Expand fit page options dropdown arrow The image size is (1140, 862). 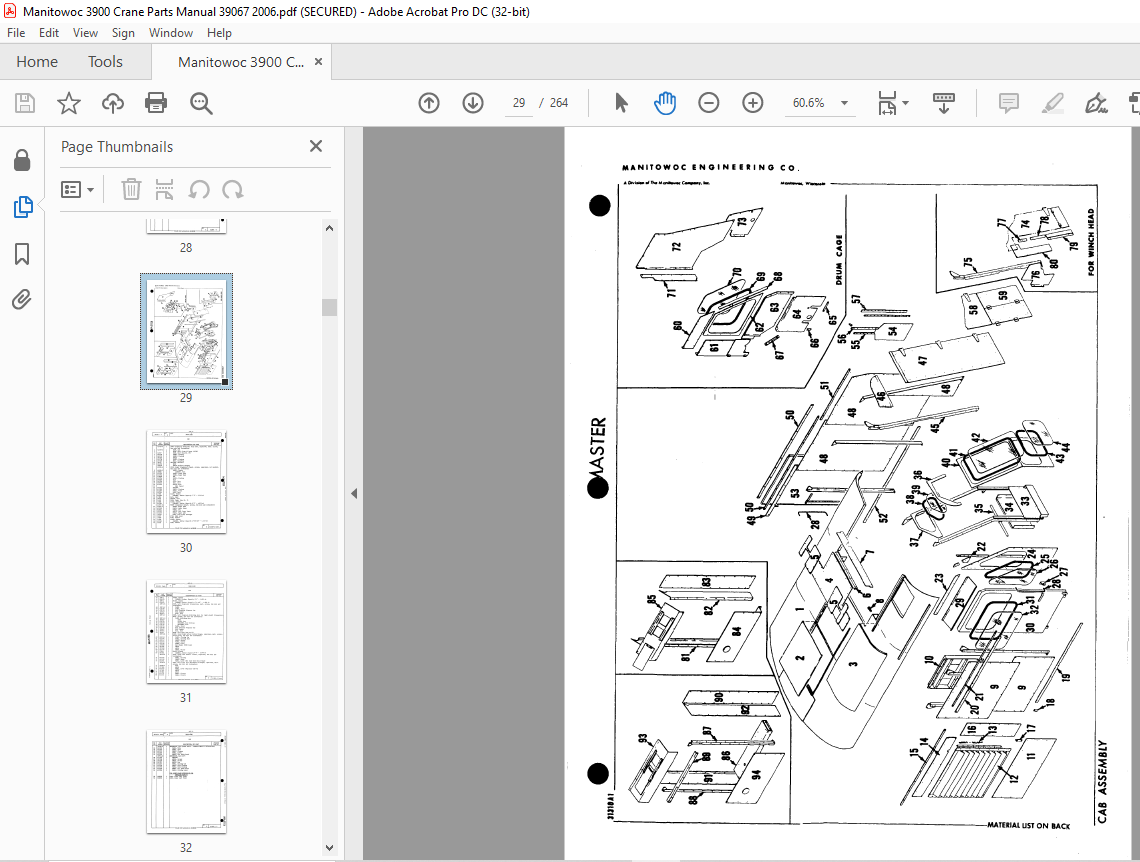[x=906, y=103]
